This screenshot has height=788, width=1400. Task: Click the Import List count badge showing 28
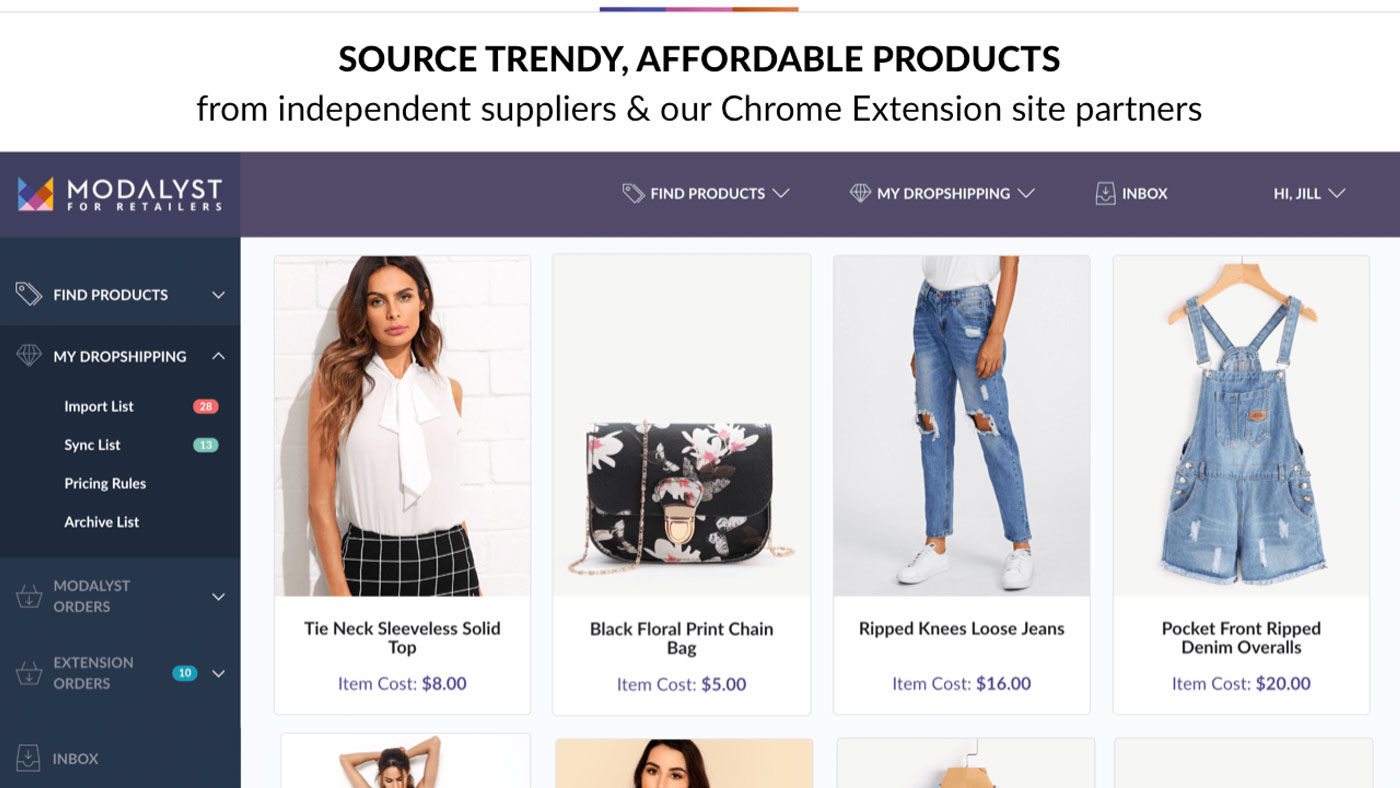tap(207, 406)
